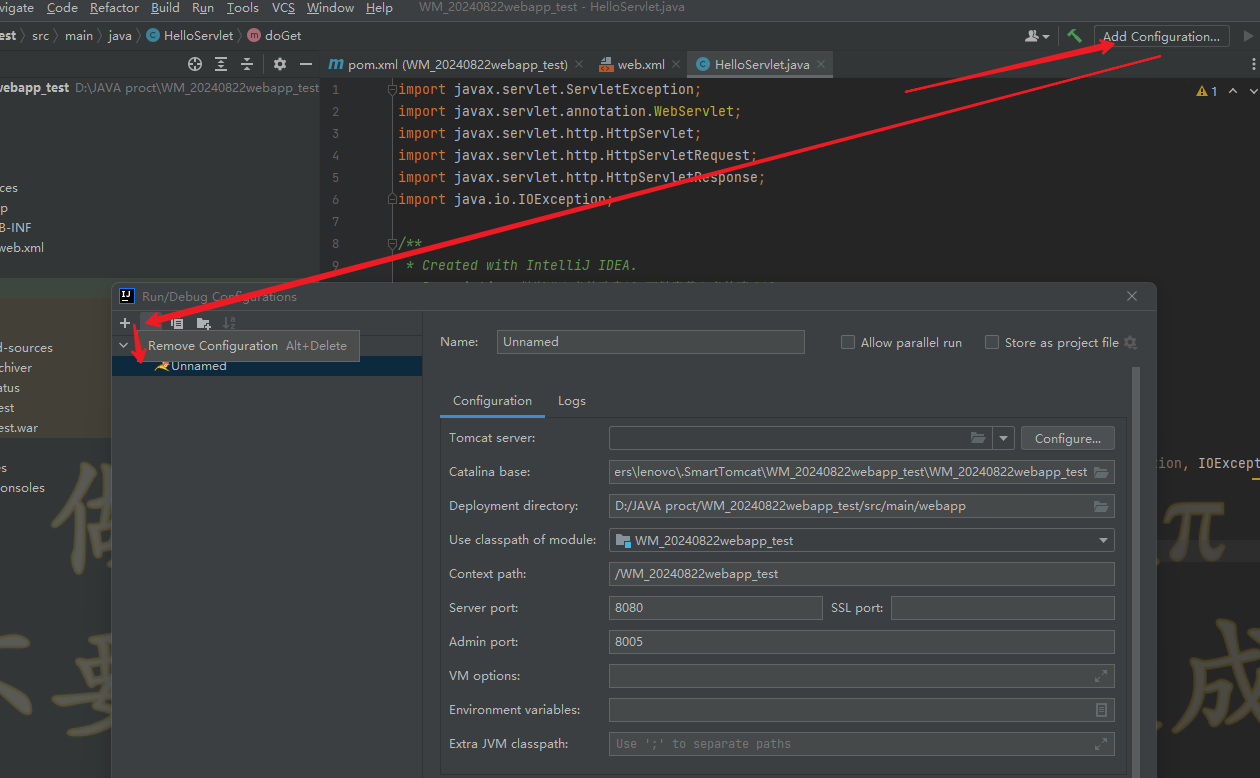Open Tomcat server dropdown arrow
The height and width of the screenshot is (778, 1260).
[x=1004, y=438]
